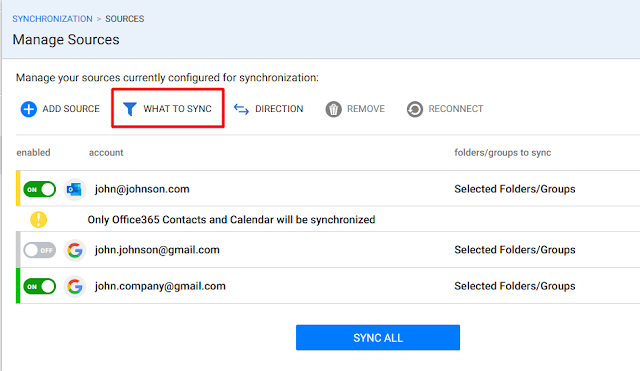
Task: Click the blue plus Add Source icon
Action: (x=29, y=109)
